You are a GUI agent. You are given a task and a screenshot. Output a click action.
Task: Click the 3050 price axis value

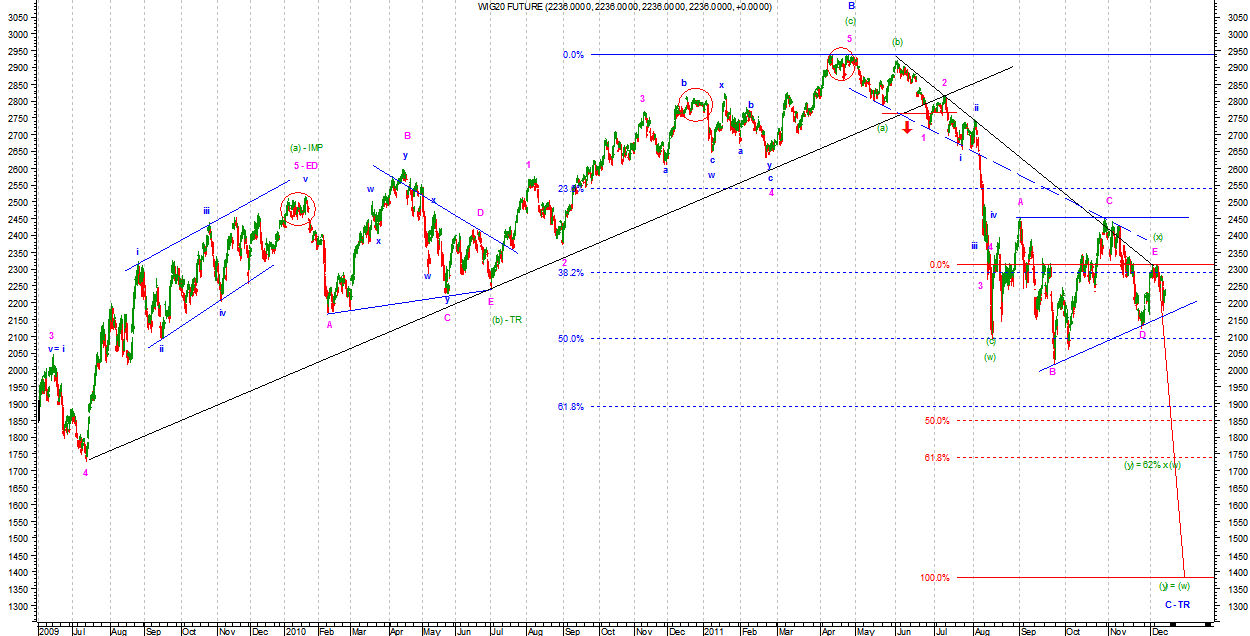pyautogui.click(x=1234, y=16)
